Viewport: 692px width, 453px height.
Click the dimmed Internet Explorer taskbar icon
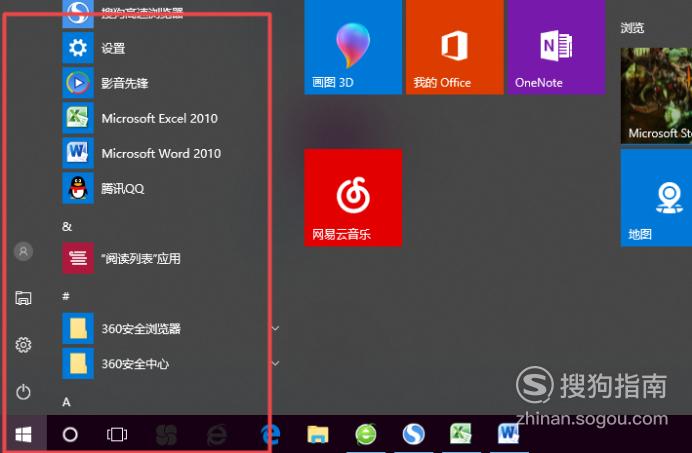coord(217,435)
